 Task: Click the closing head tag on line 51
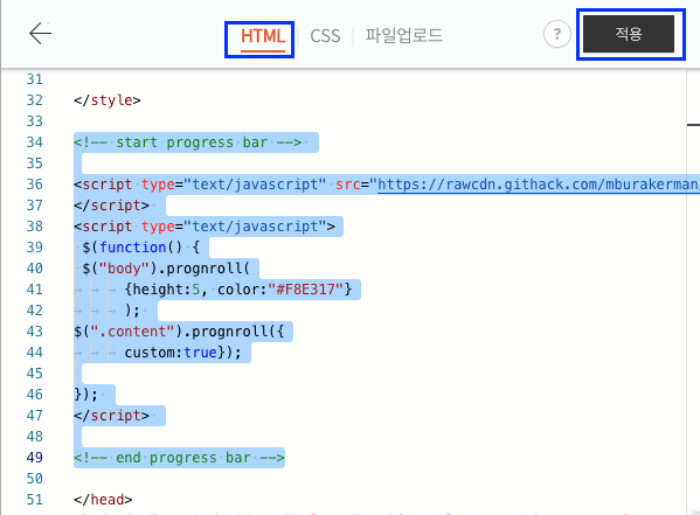103,499
